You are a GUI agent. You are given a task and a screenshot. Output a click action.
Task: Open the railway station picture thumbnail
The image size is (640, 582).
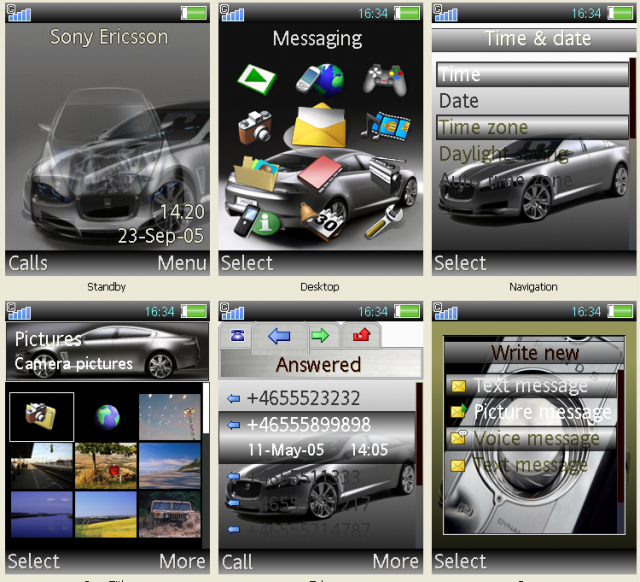coord(42,466)
